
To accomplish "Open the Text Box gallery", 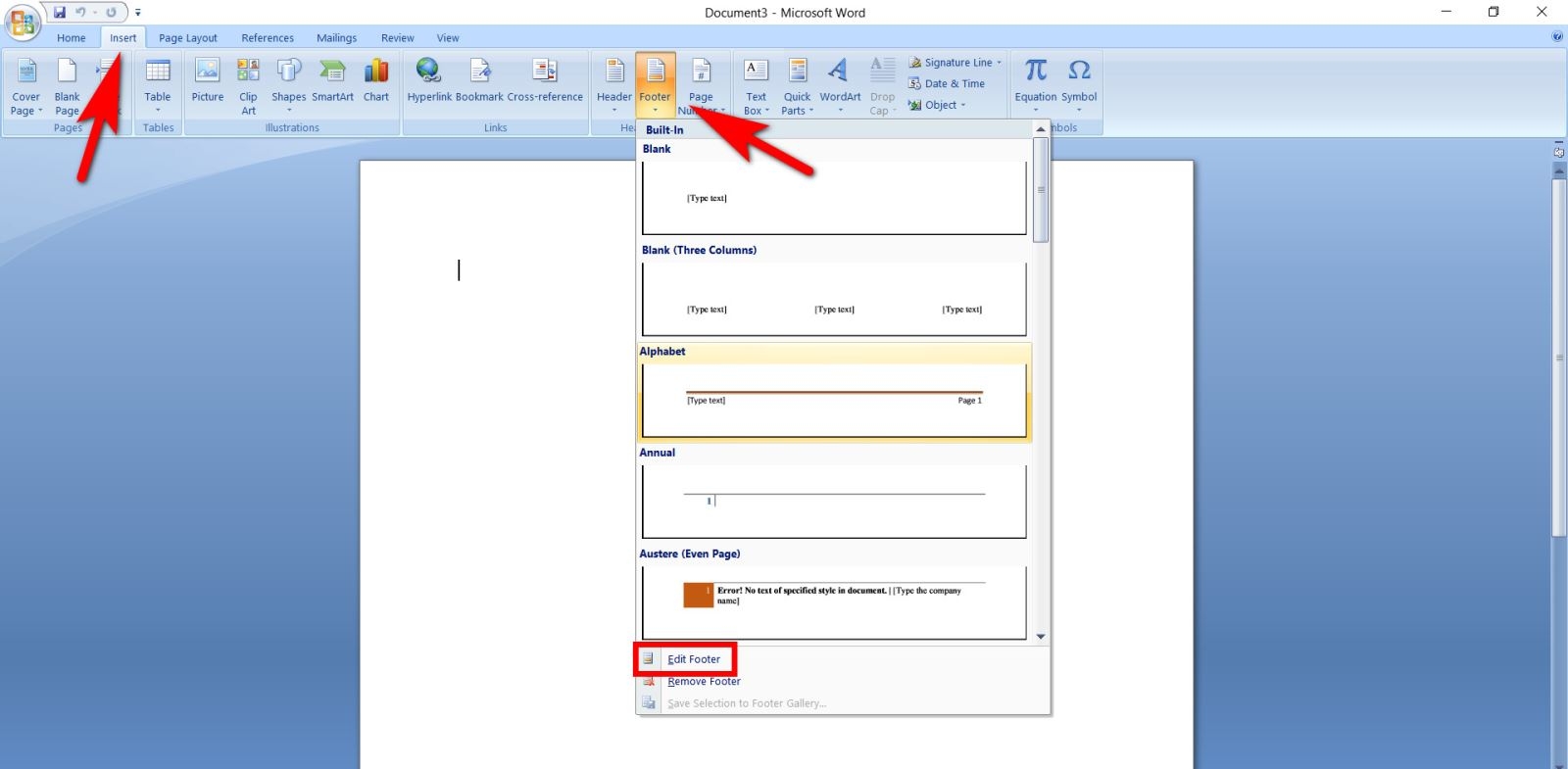I will coord(756,86).
